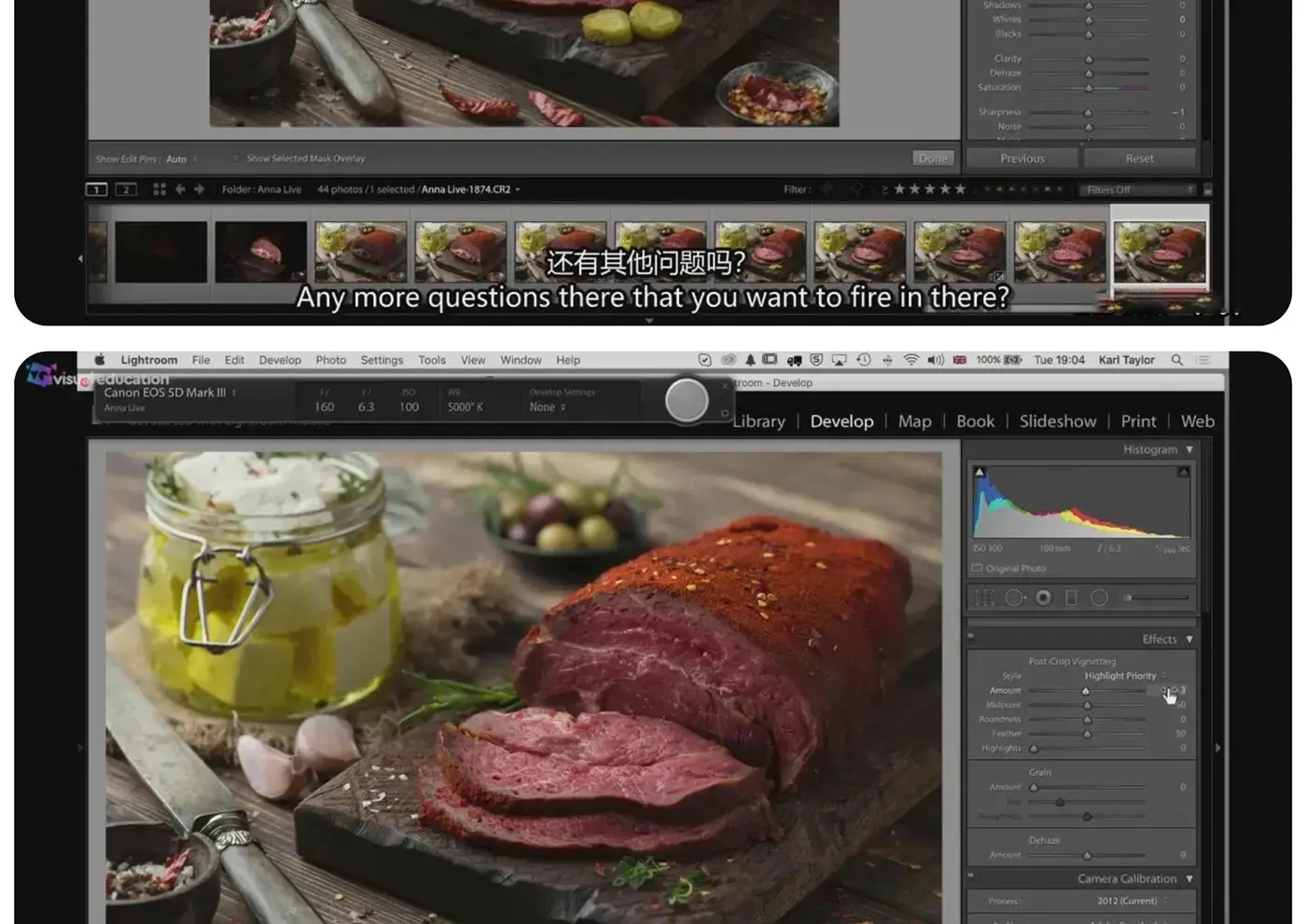This screenshot has height=924, width=1306.
Task: Go back with filmstrip left arrow
Action: [180, 189]
